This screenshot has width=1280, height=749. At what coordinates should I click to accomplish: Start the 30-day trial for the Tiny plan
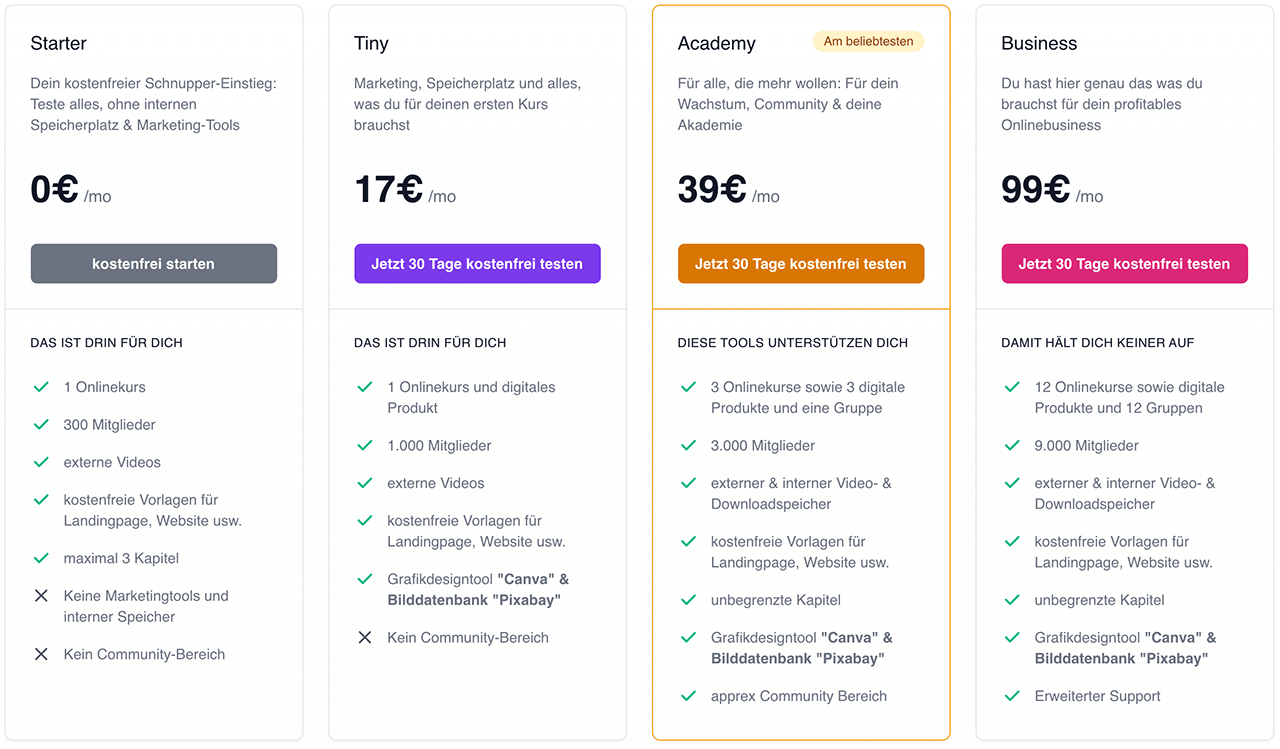(x=477, y=263)
